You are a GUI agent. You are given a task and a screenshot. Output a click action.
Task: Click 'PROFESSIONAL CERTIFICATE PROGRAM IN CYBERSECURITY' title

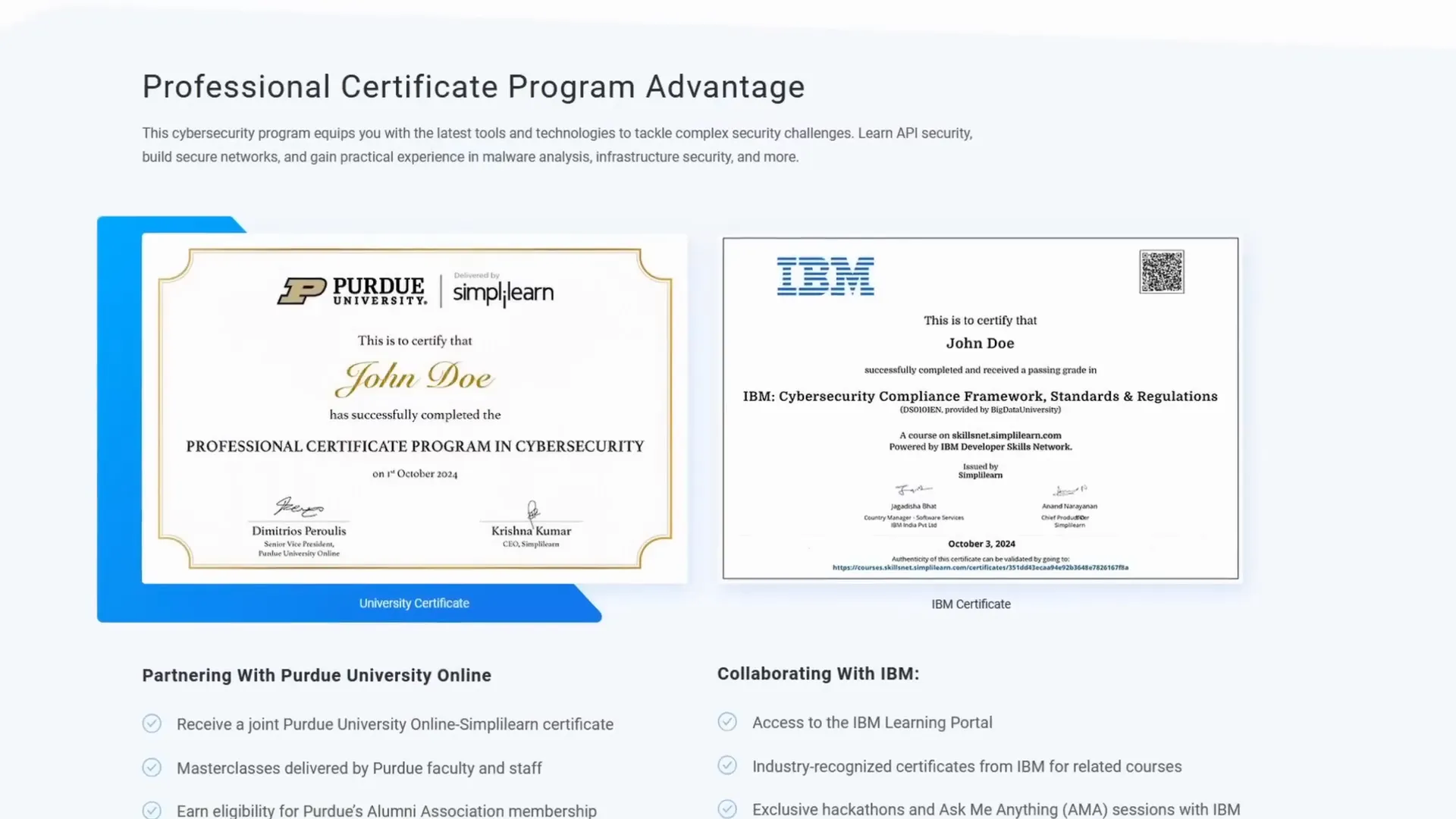tap(415, 447)
